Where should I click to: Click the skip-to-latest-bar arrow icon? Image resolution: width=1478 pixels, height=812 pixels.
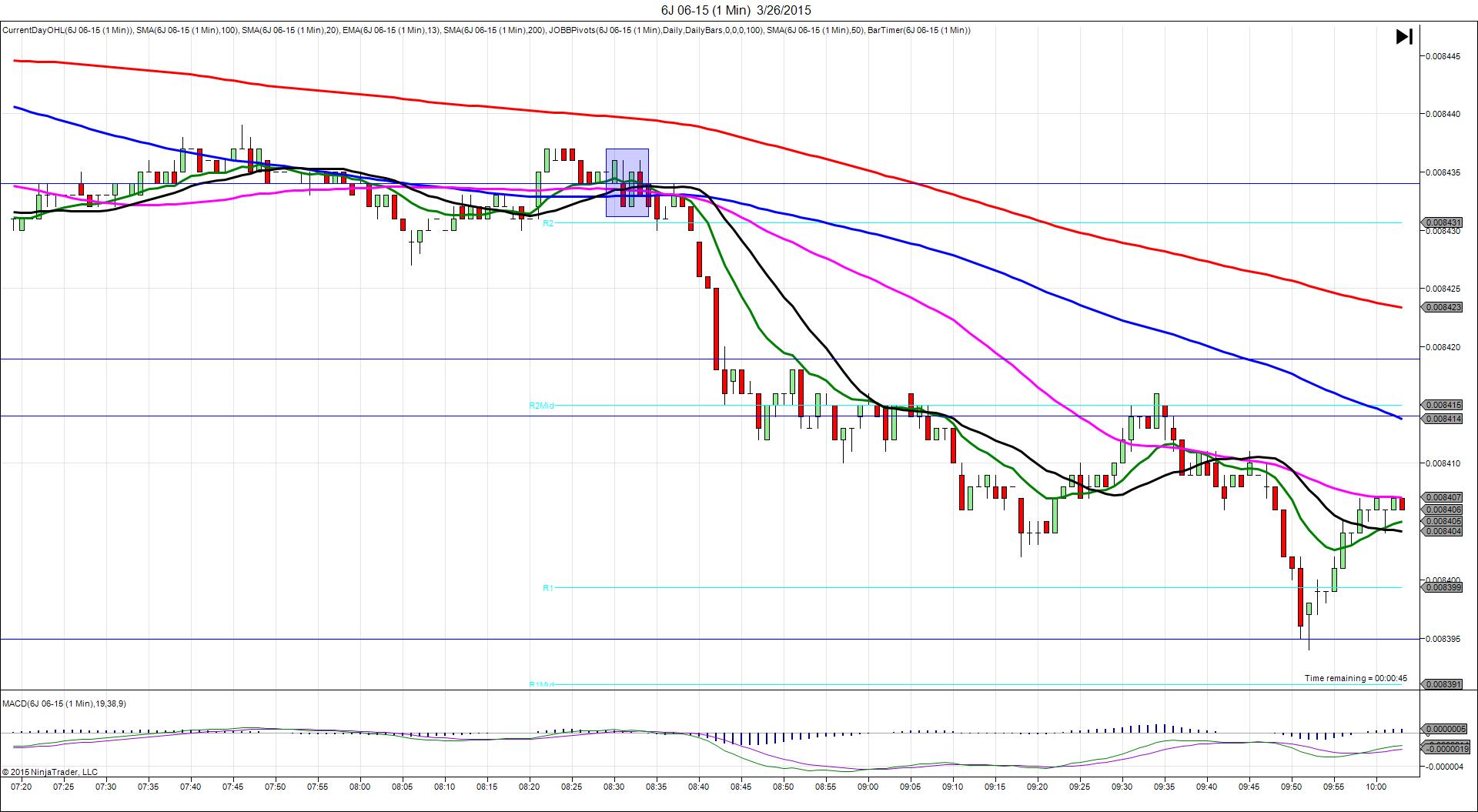pyautogui.click(x=1404, y=37)
